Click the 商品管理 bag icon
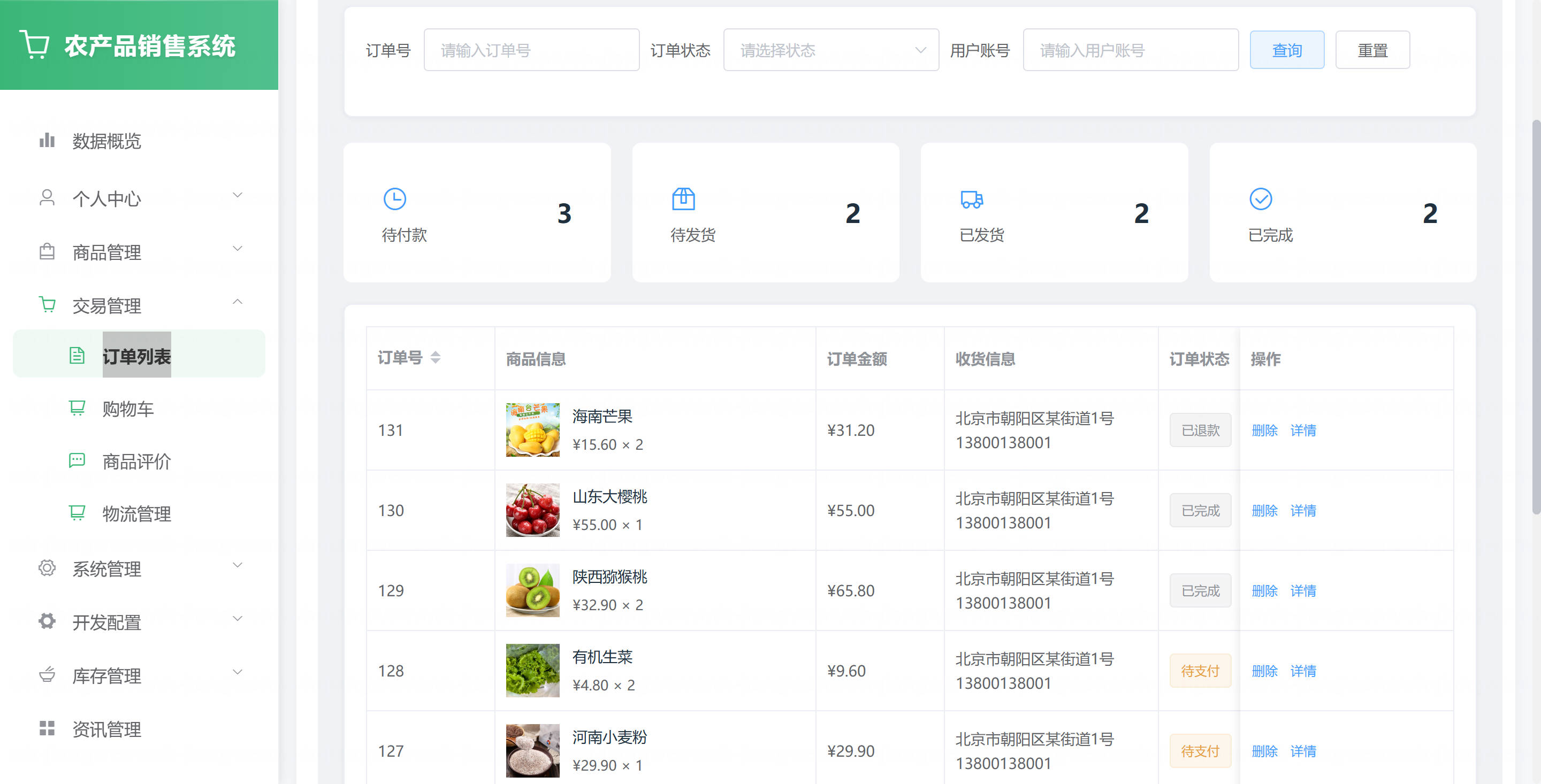This screenshot has height=784, width=1541. click(47, 252)
